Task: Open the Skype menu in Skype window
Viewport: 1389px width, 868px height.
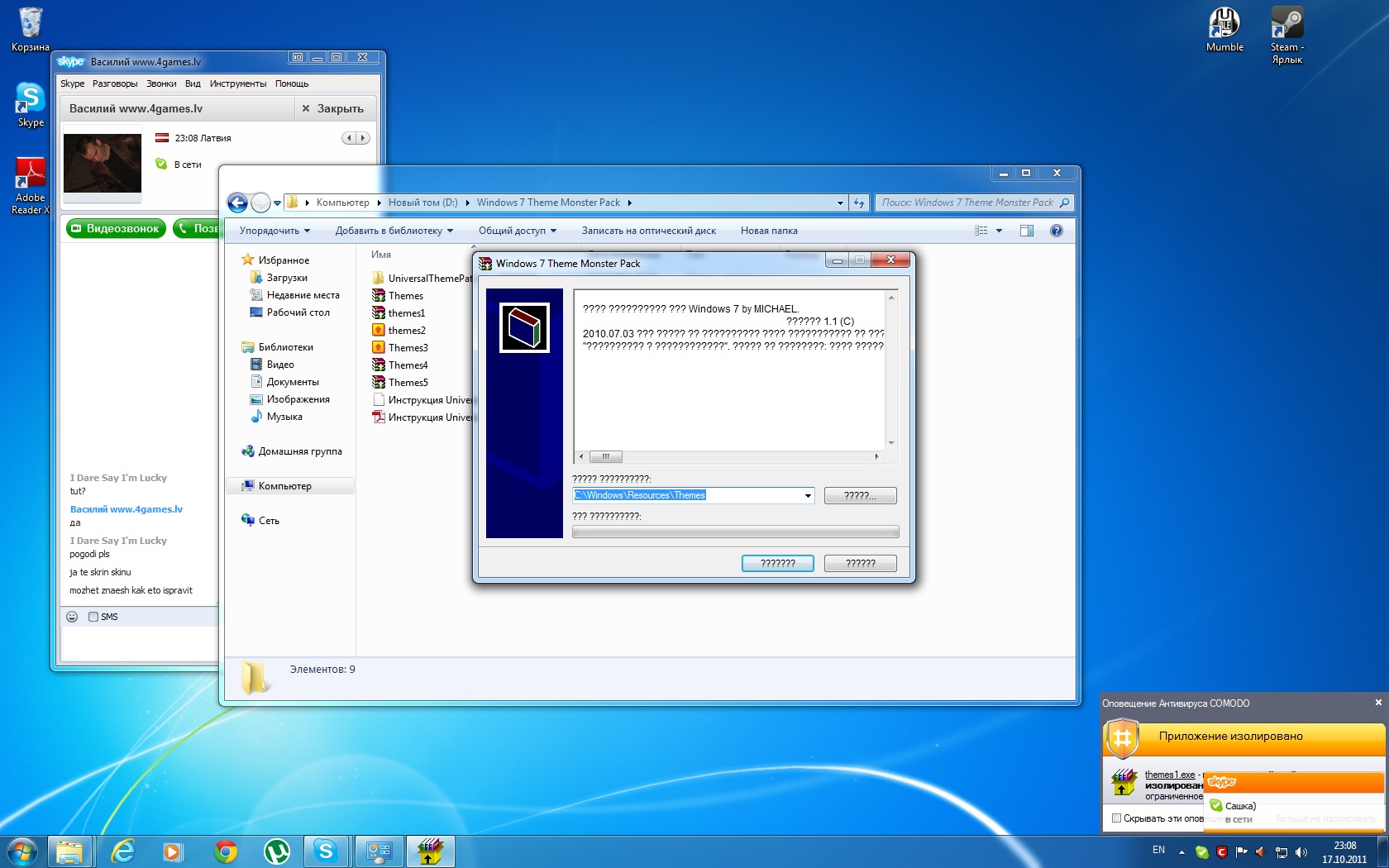Action: click(x=72, y=83)
